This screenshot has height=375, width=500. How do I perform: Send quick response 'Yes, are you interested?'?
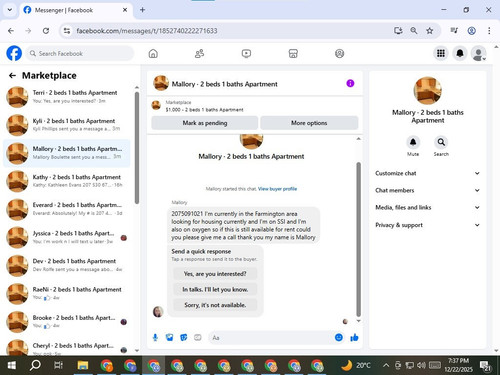(x=215, y=274)
